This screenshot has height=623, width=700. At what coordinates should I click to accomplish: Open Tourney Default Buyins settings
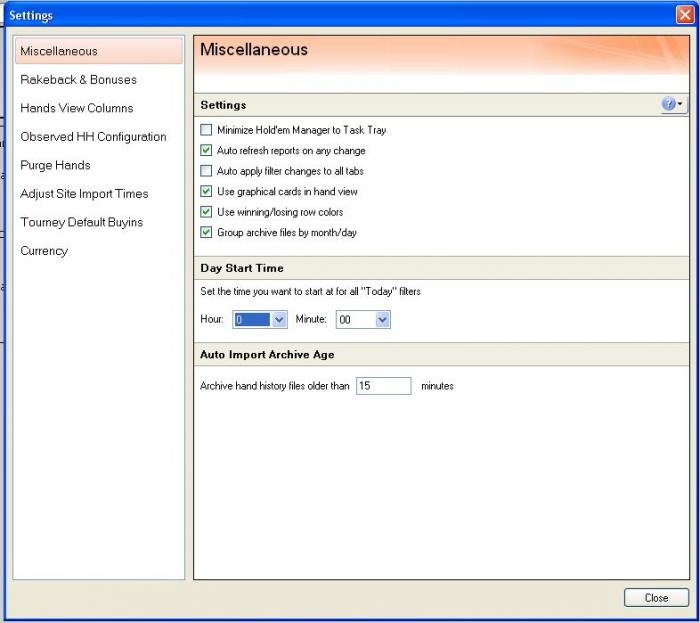coord(82,222)
